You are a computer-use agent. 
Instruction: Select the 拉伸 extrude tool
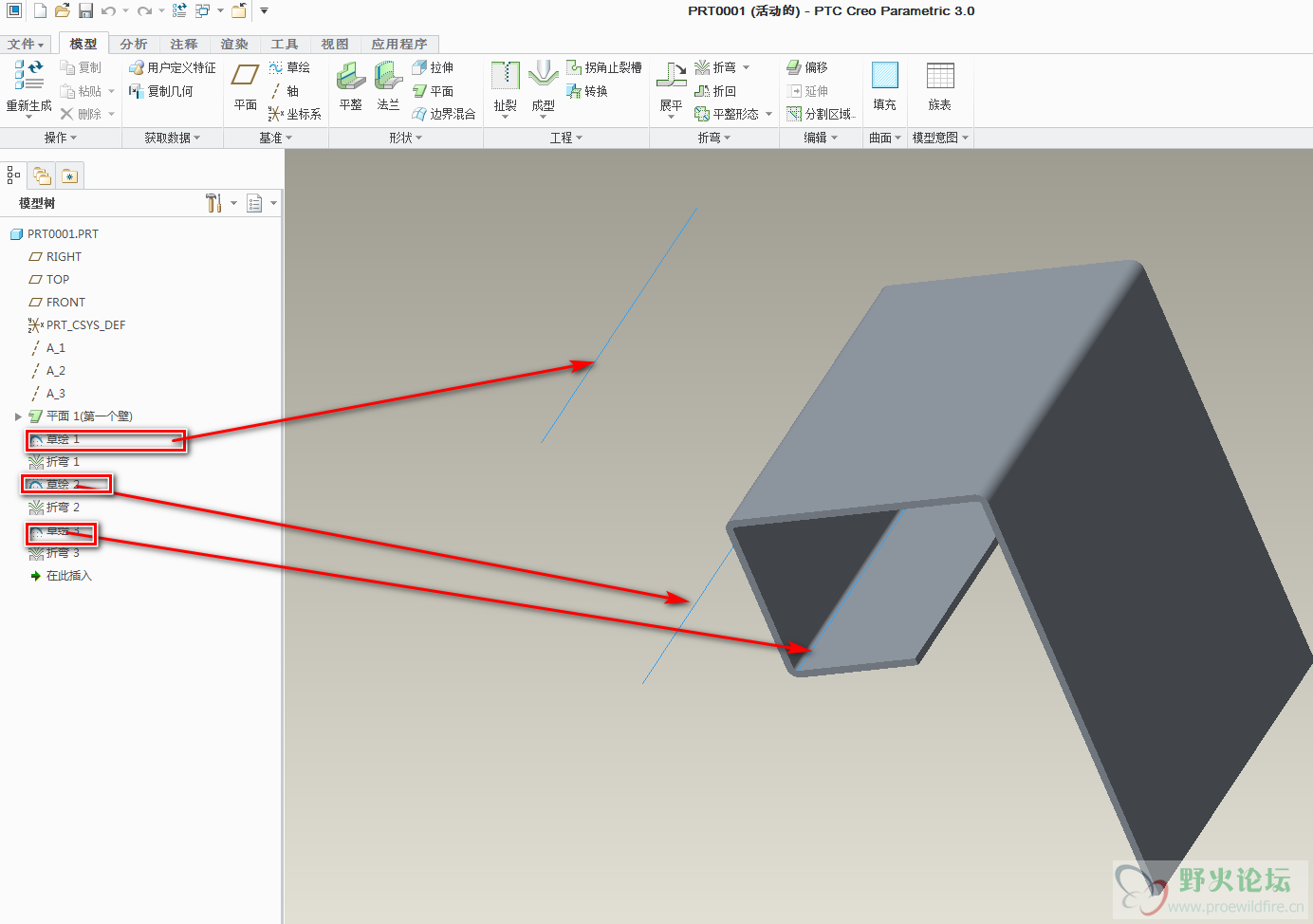click(433, 67)
